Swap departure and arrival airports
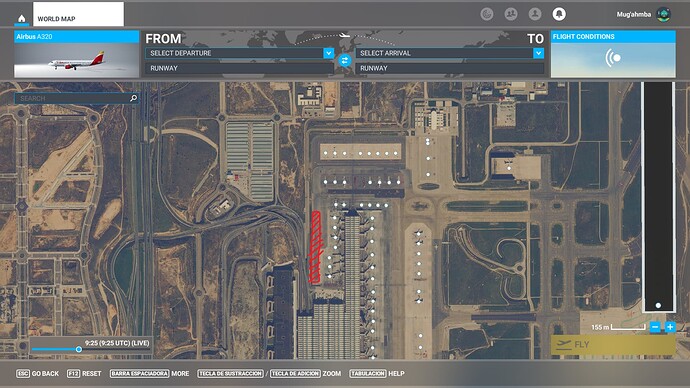 point(345,60)
